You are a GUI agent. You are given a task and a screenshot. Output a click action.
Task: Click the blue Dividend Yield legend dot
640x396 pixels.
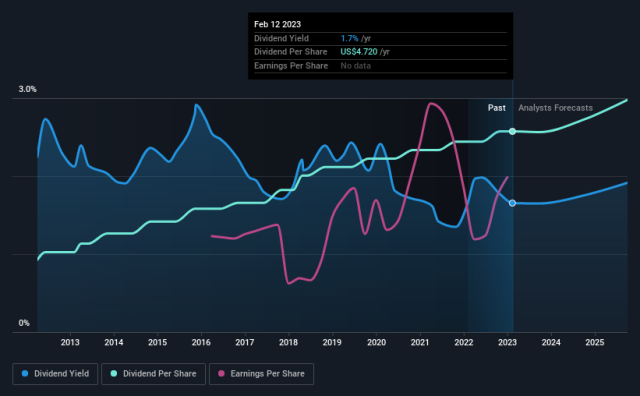(x=25, y=374)
